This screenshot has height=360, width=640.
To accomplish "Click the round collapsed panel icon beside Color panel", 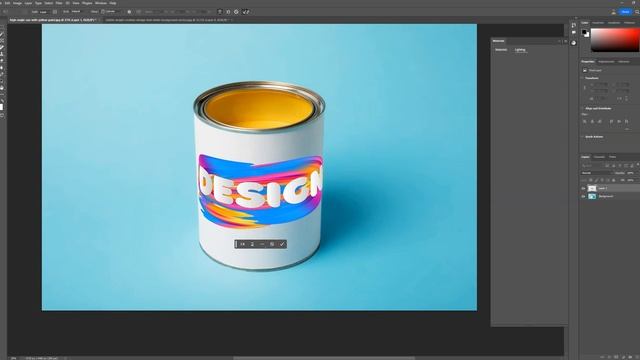I will pyautogui.click(x=573, y=42).
